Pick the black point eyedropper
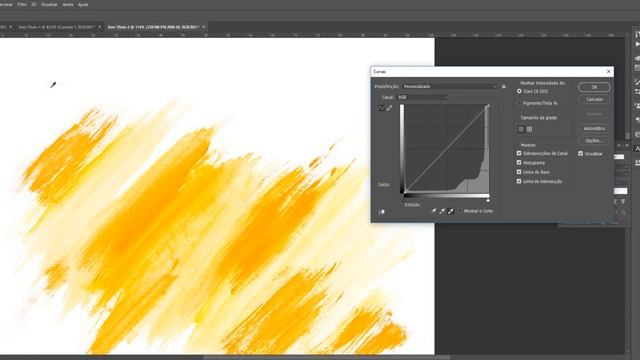Image resolution: width=640 pixels, height=360 pixels. (433, 211)
